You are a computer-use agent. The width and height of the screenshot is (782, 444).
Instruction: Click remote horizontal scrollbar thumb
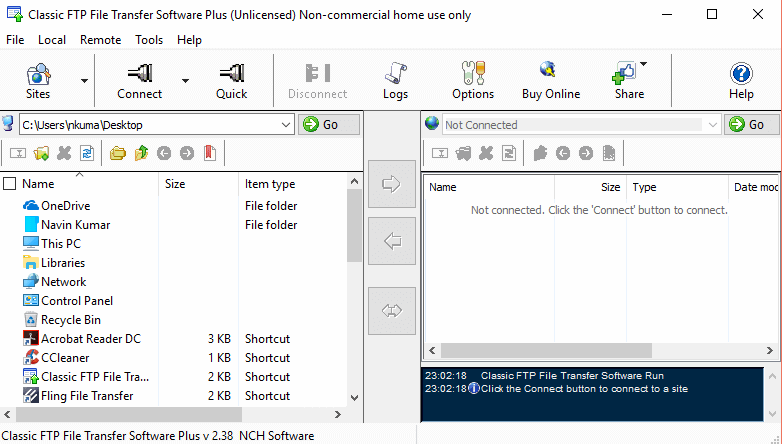(x=546, y=350)
